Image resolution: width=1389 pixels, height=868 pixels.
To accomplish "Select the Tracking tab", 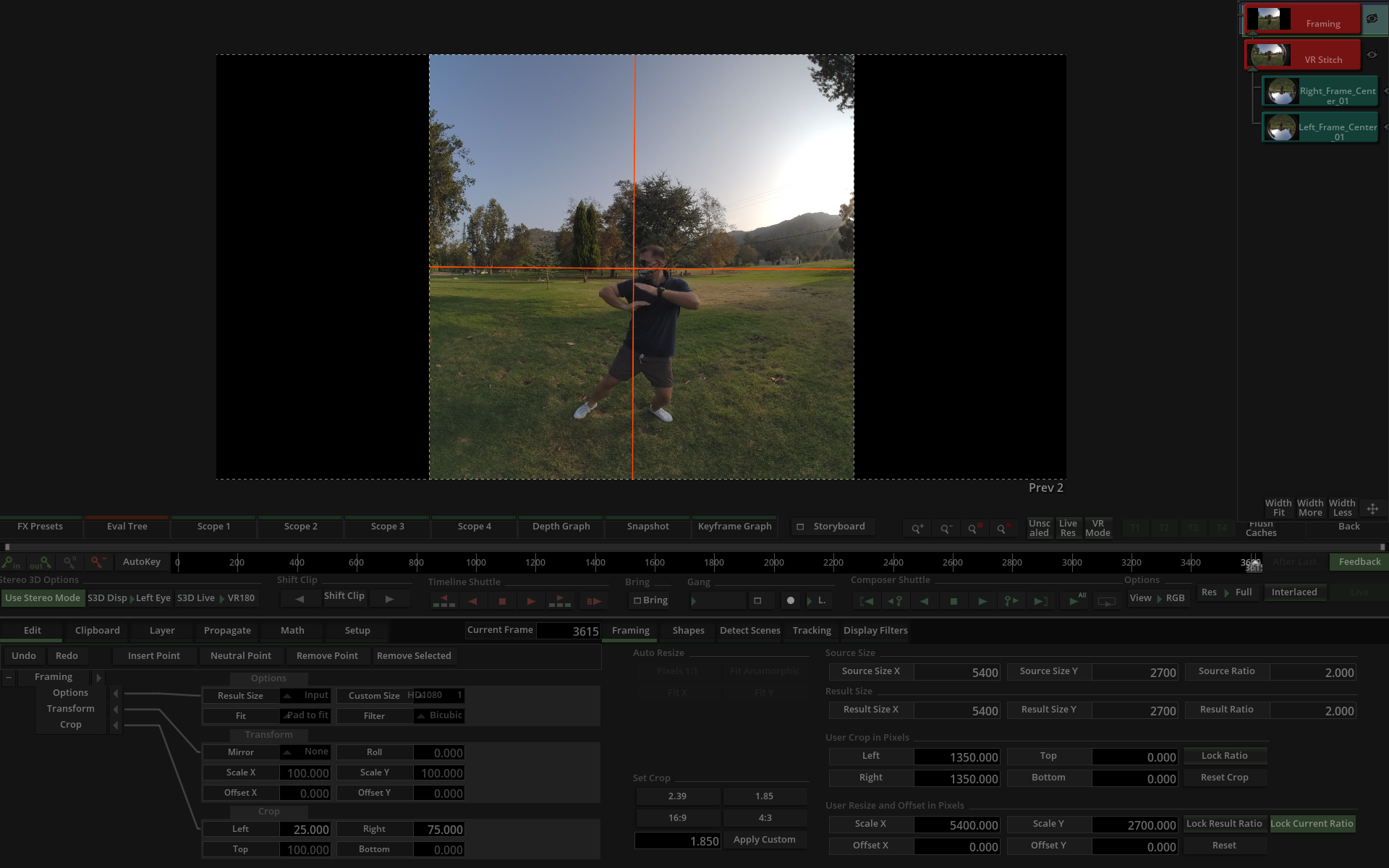I will (811, 630).
